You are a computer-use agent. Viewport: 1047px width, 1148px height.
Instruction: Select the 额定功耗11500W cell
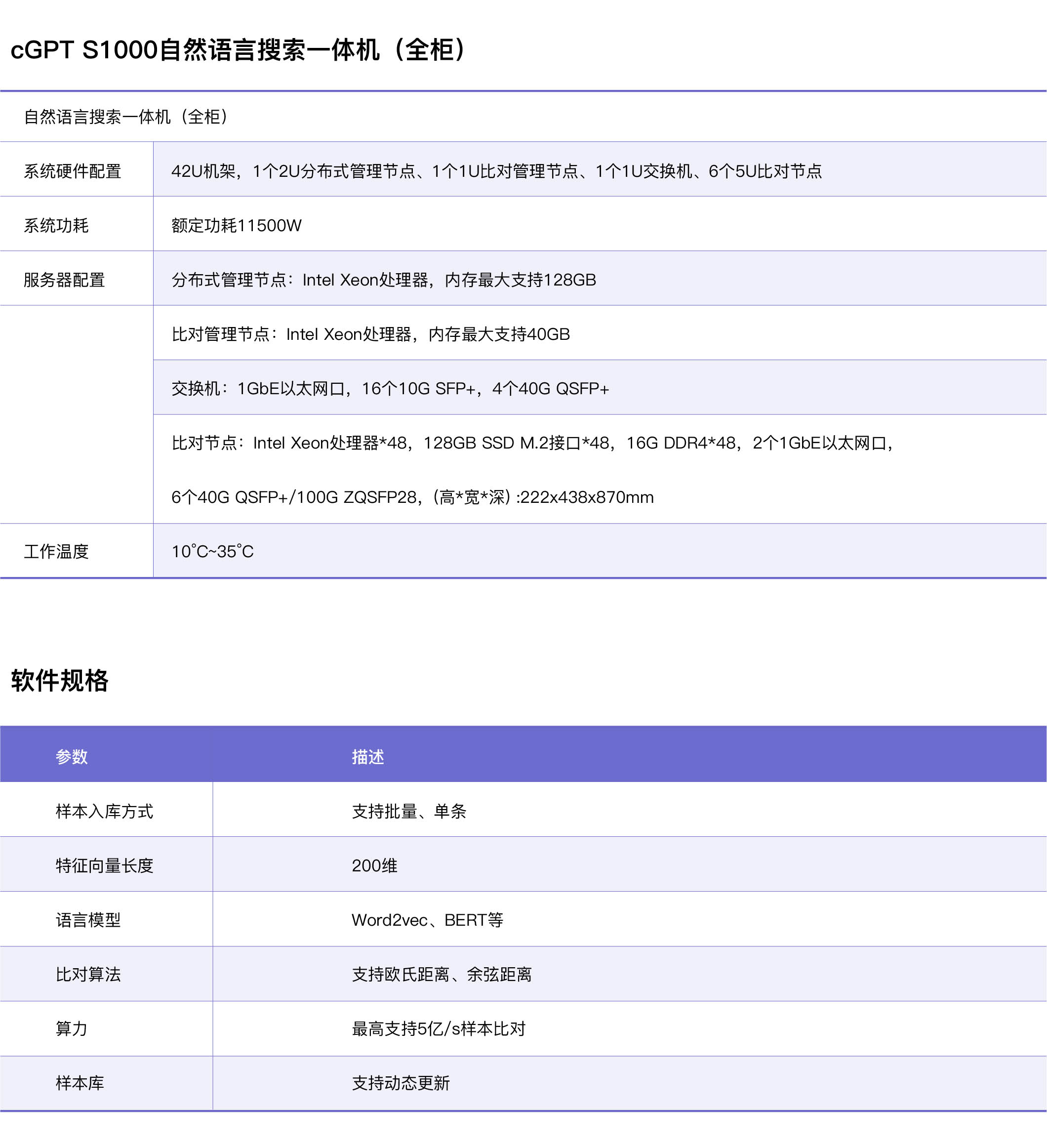[236, 225]
